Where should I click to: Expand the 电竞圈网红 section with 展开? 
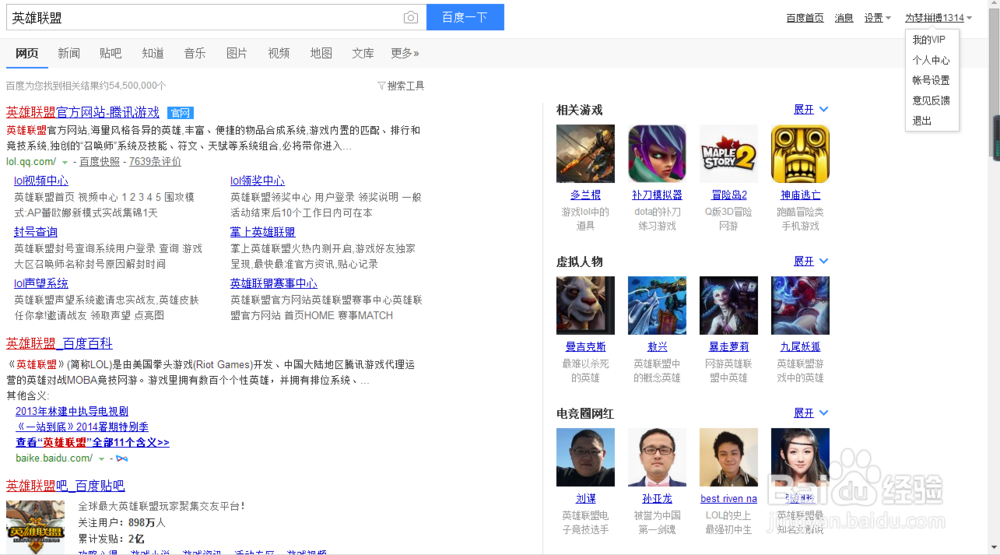coord(811,413)
